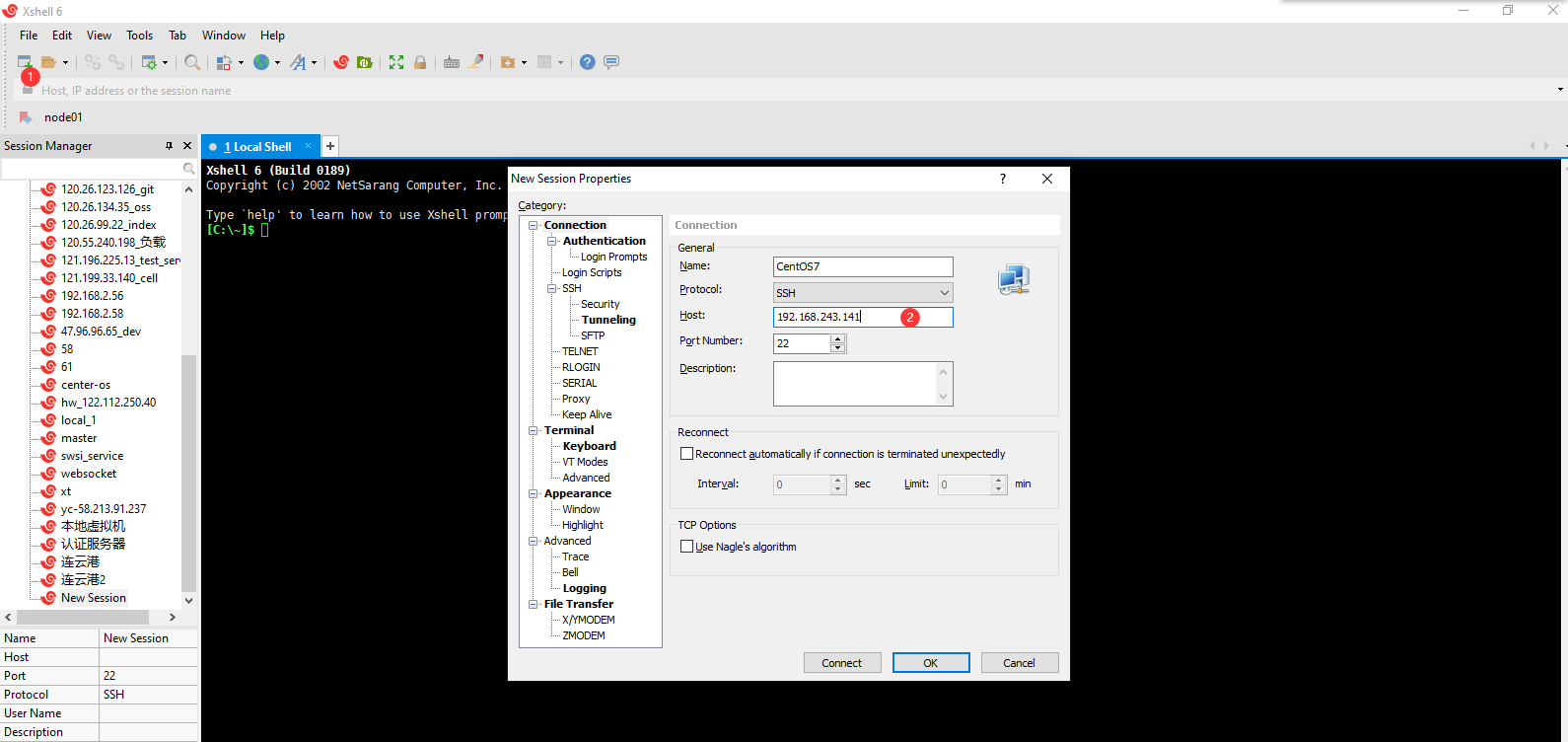Open dropdown arrow beside Open folder icon
Viewport: 1568px width, 742px height.
pyautogui.click(x=65, y=62)
